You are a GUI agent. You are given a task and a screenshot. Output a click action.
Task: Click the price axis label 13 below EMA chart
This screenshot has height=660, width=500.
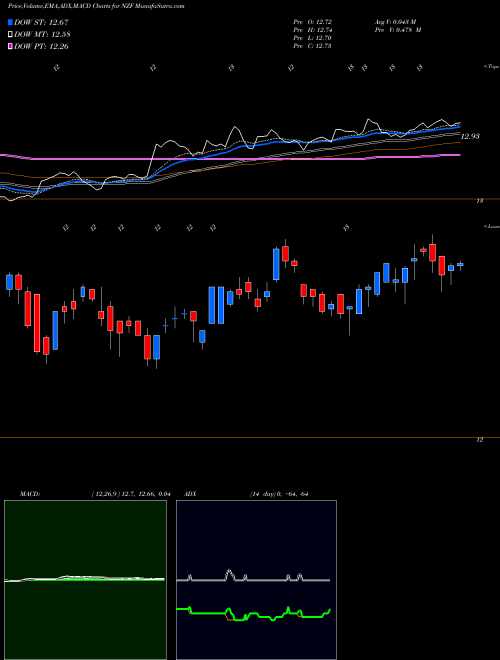click(480, 201)
